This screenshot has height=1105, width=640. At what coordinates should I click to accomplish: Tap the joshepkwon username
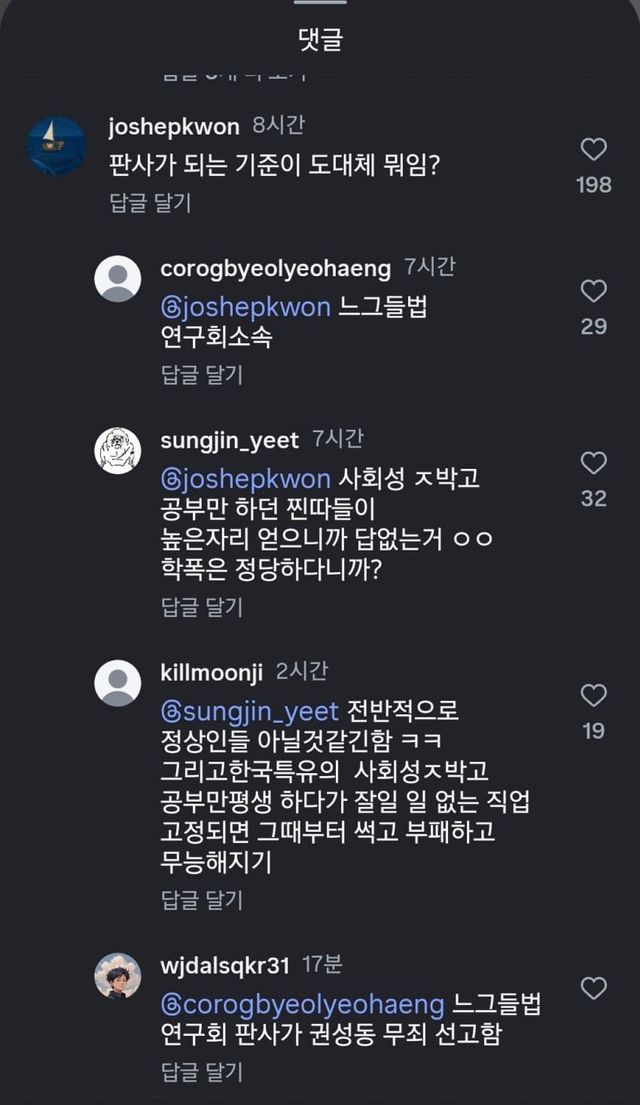pyautogui.click(x=174, y=127)
